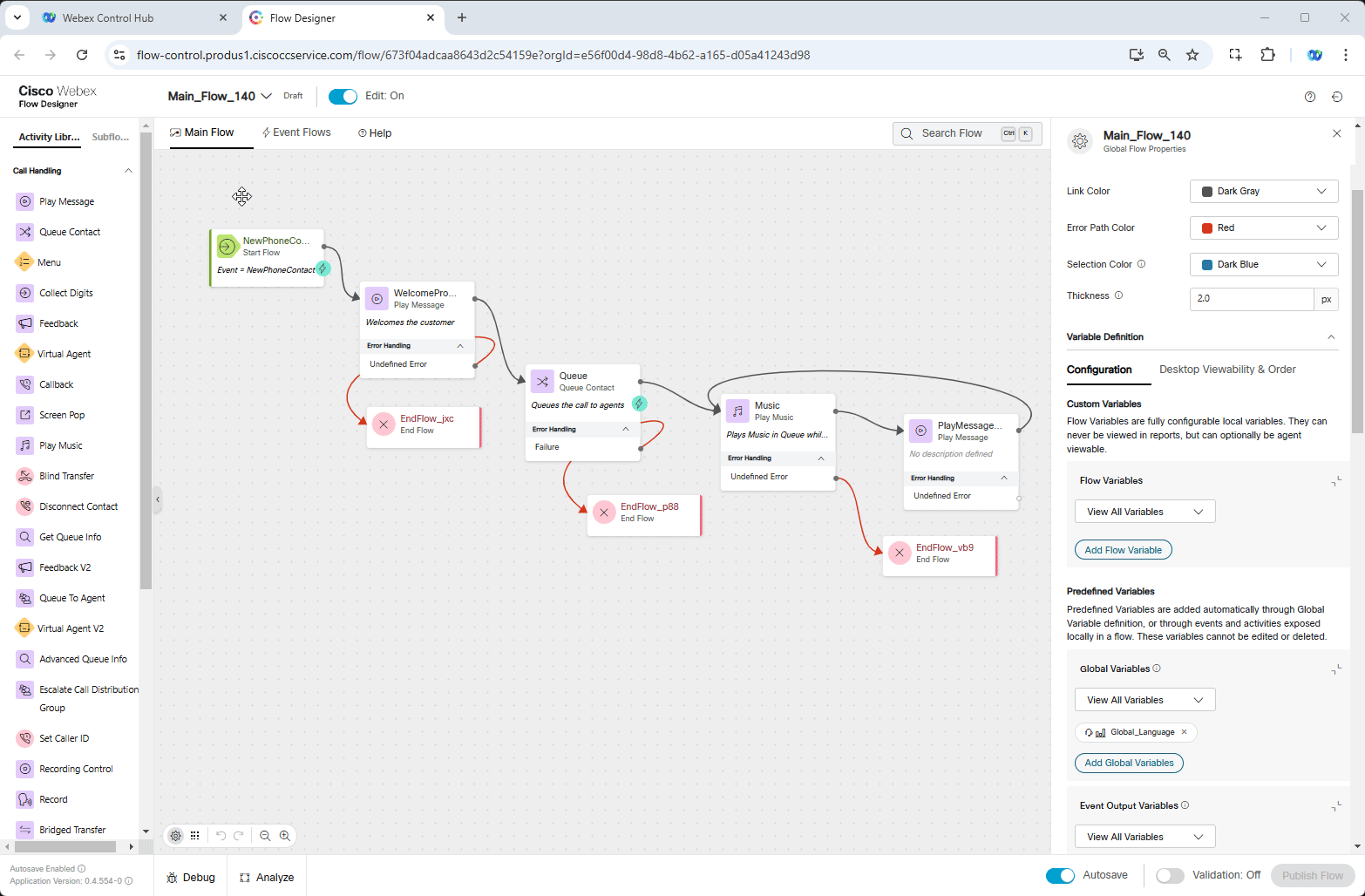Collapse the Variable Definition section
The width and height of the screenshot is (1365, 896).
tap(1331, 337)
